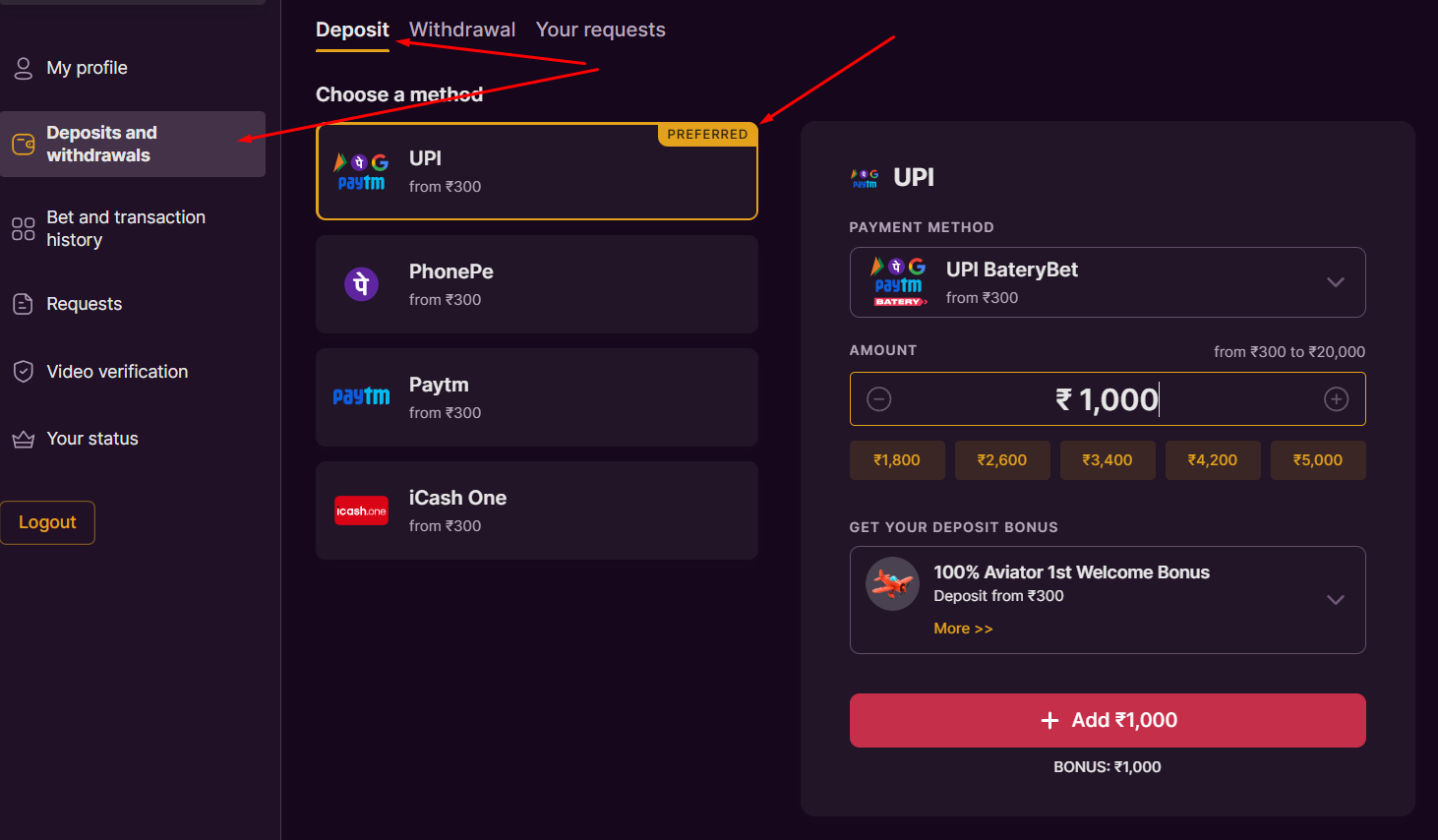Screen dimensions: 1438x840
Task: Click the Deposits and withdrawals wallet icon
Action: pos(23,145)
